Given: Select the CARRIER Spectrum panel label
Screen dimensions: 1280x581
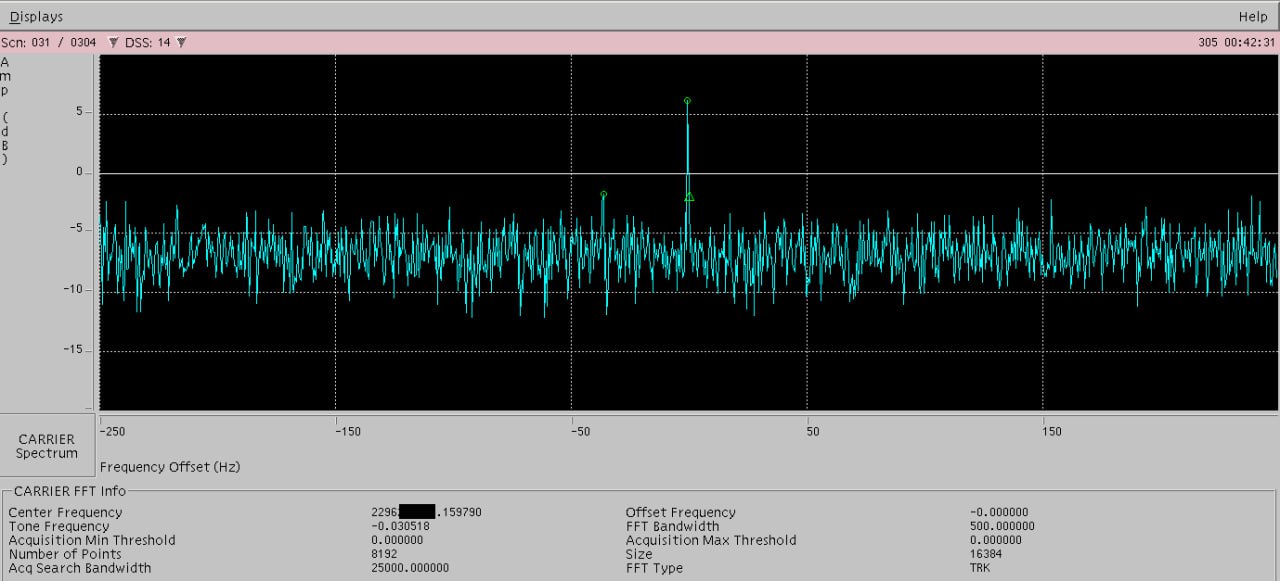Looking at the screenshot, I should coord(46,446).
